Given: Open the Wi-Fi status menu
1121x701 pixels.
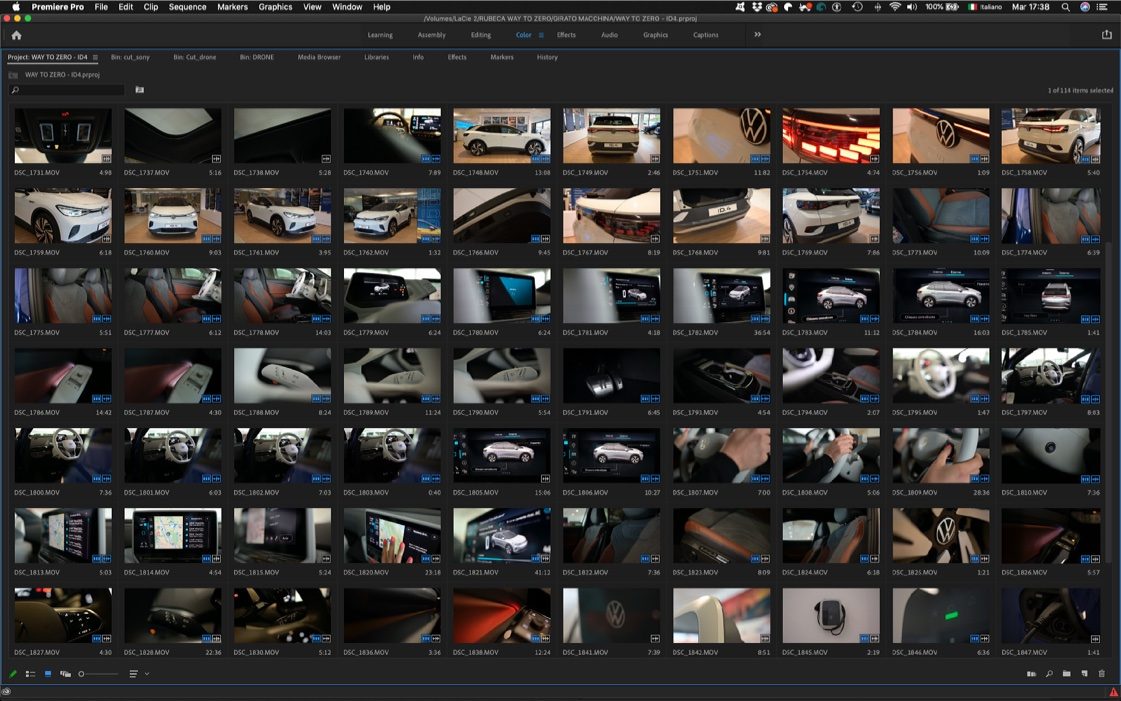Looking at the screenshot, I should [x=894, y=7].
